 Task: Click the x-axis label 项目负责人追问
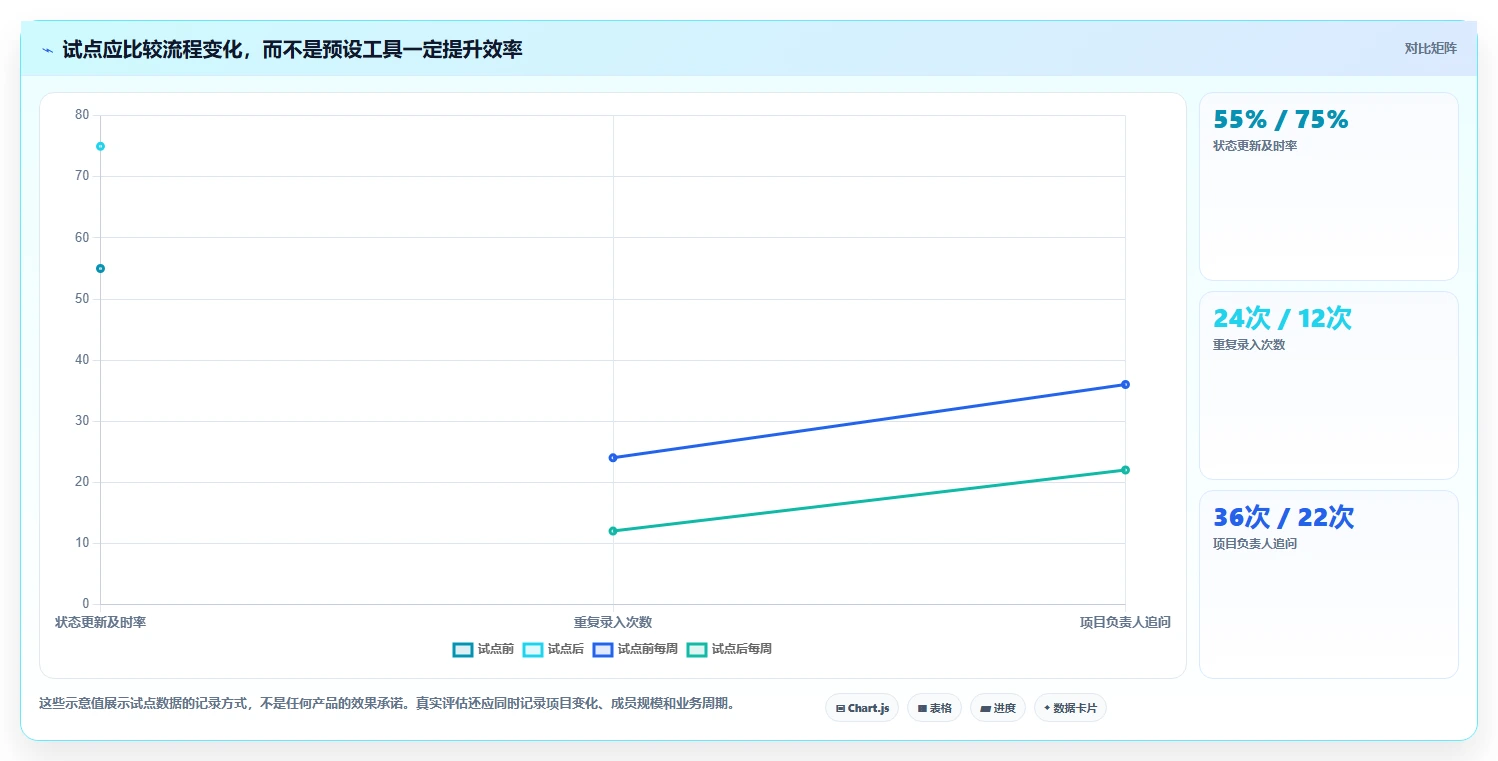tap(1125, 622)
